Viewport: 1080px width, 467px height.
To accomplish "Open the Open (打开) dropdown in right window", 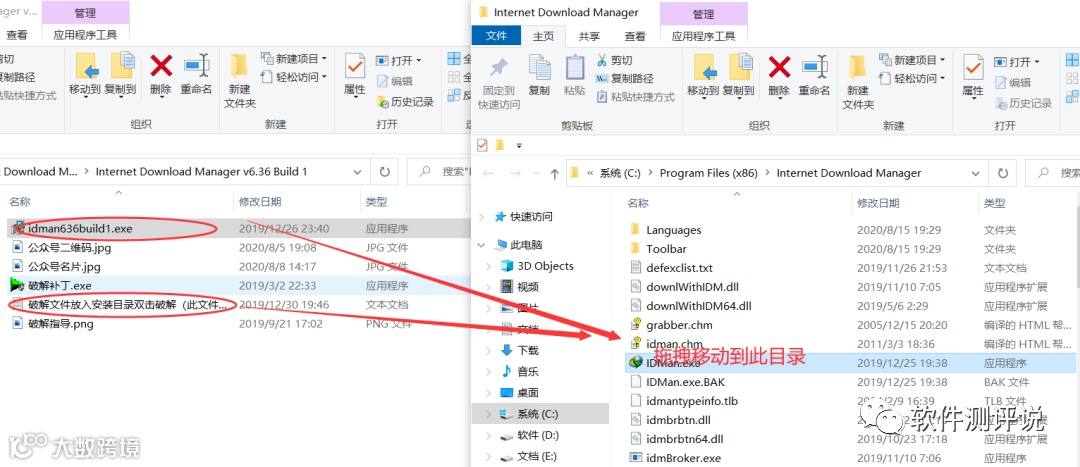I will (1017, 62).
